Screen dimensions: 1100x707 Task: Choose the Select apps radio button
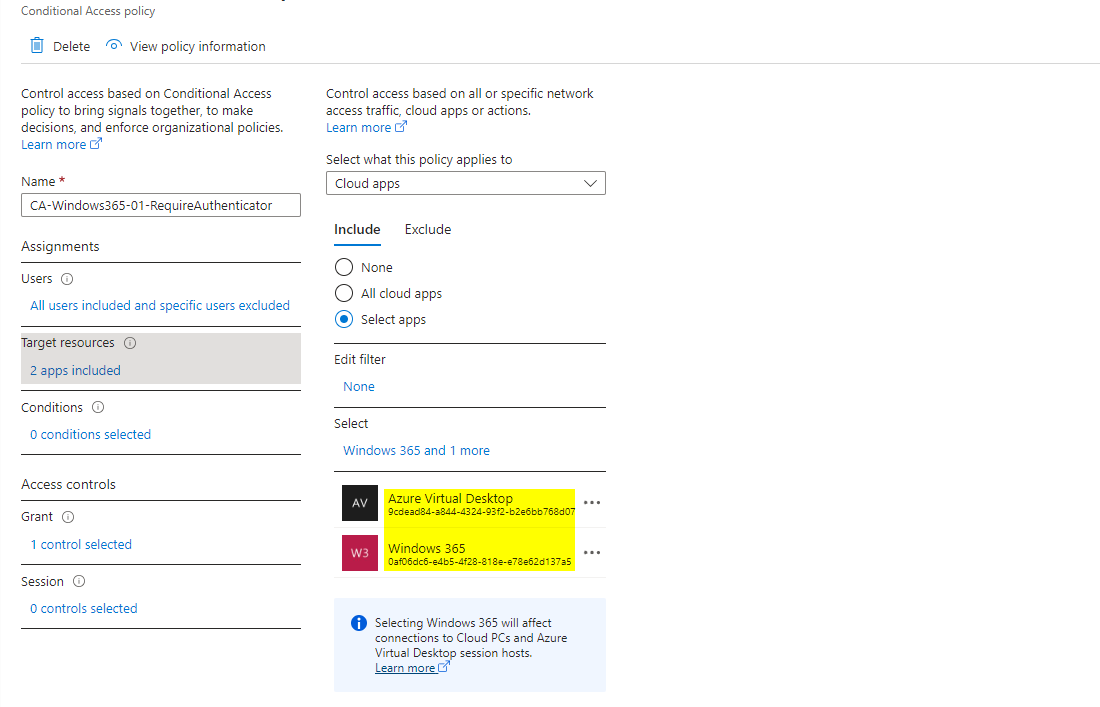tap(344, 319)
